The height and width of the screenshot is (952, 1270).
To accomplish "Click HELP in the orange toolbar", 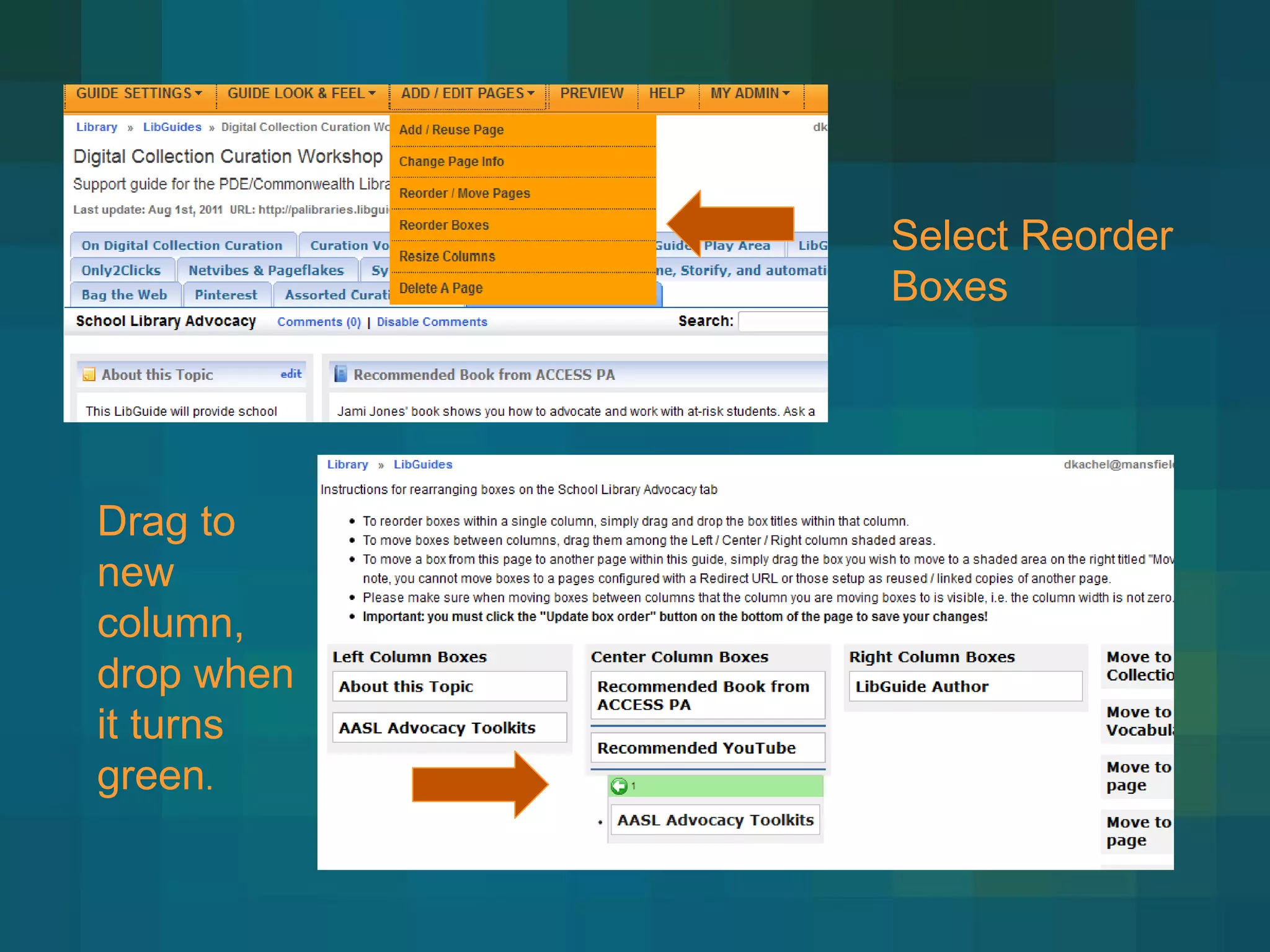I will coord(667,94).
